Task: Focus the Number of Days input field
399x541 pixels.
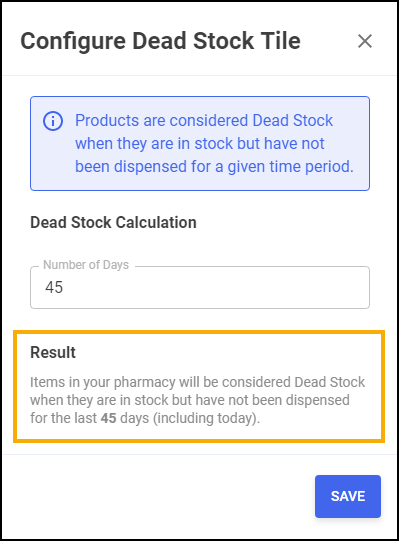Action: (x=200, y=287)
